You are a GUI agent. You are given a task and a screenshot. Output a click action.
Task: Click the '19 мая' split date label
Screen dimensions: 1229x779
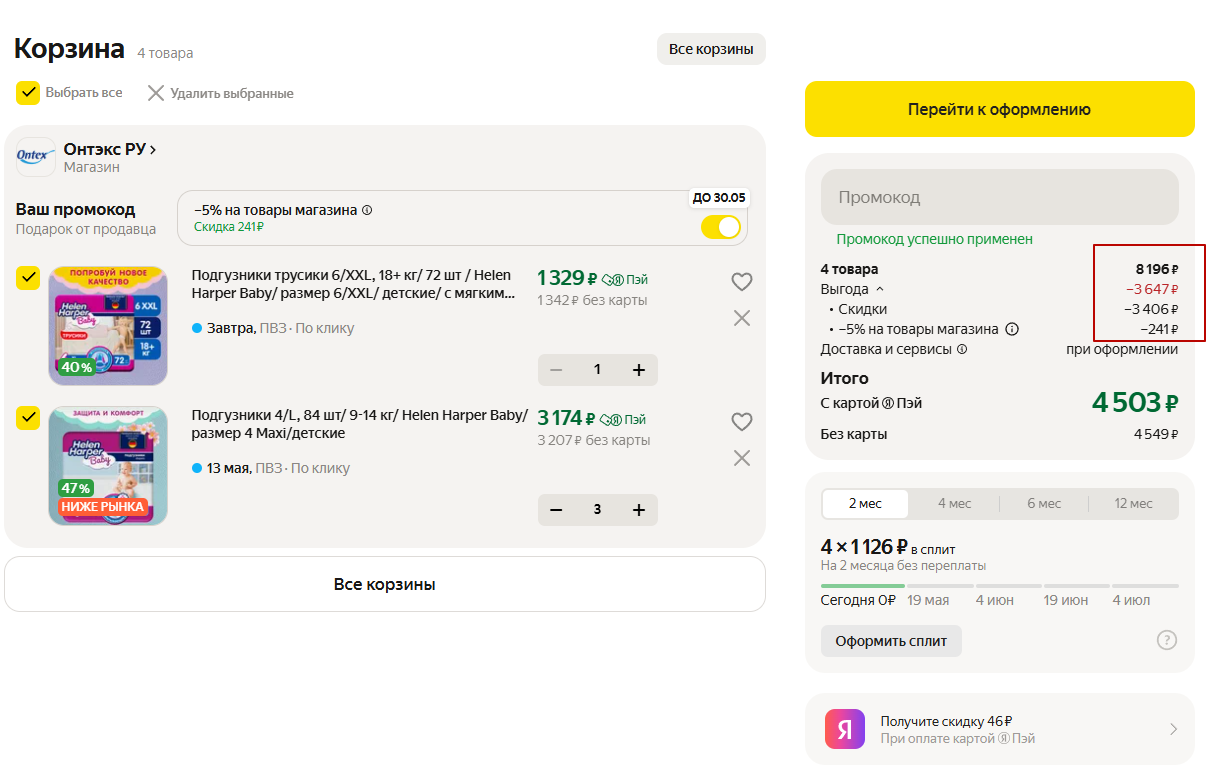pyautogui.click(x=928, y=600)
